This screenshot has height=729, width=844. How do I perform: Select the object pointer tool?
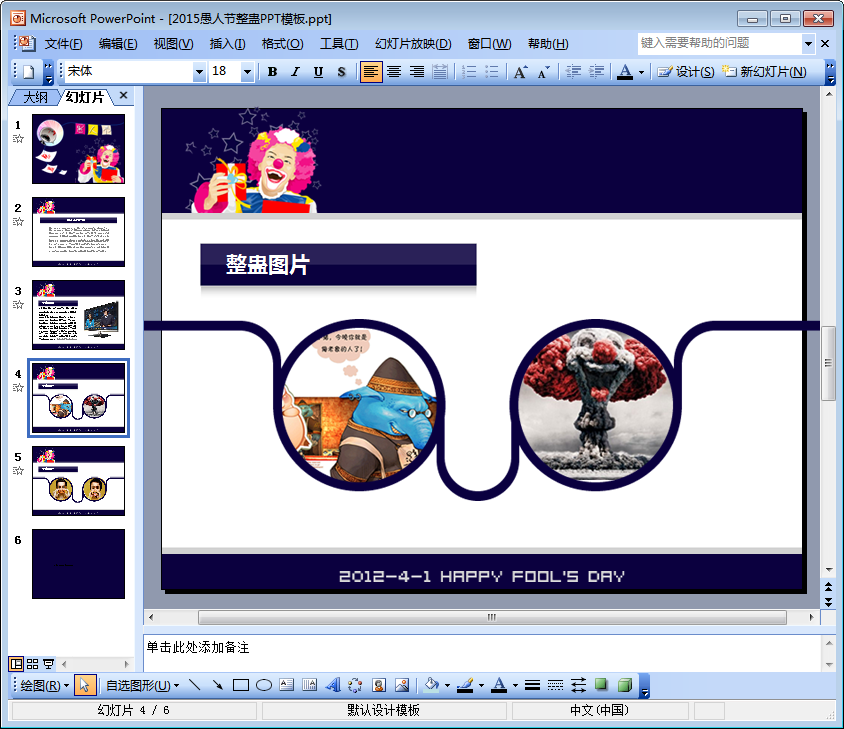point(85,685)
